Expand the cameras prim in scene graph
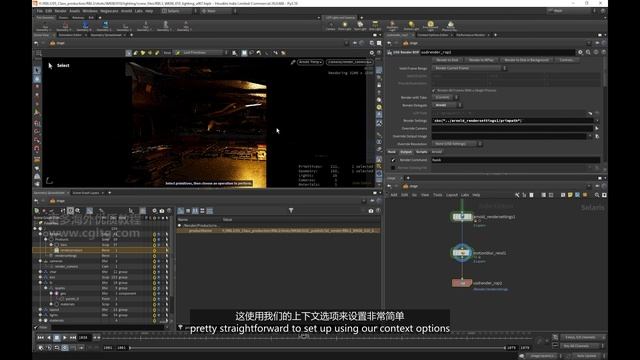This screenshot has width=640, height=360. tap(40, 261)
